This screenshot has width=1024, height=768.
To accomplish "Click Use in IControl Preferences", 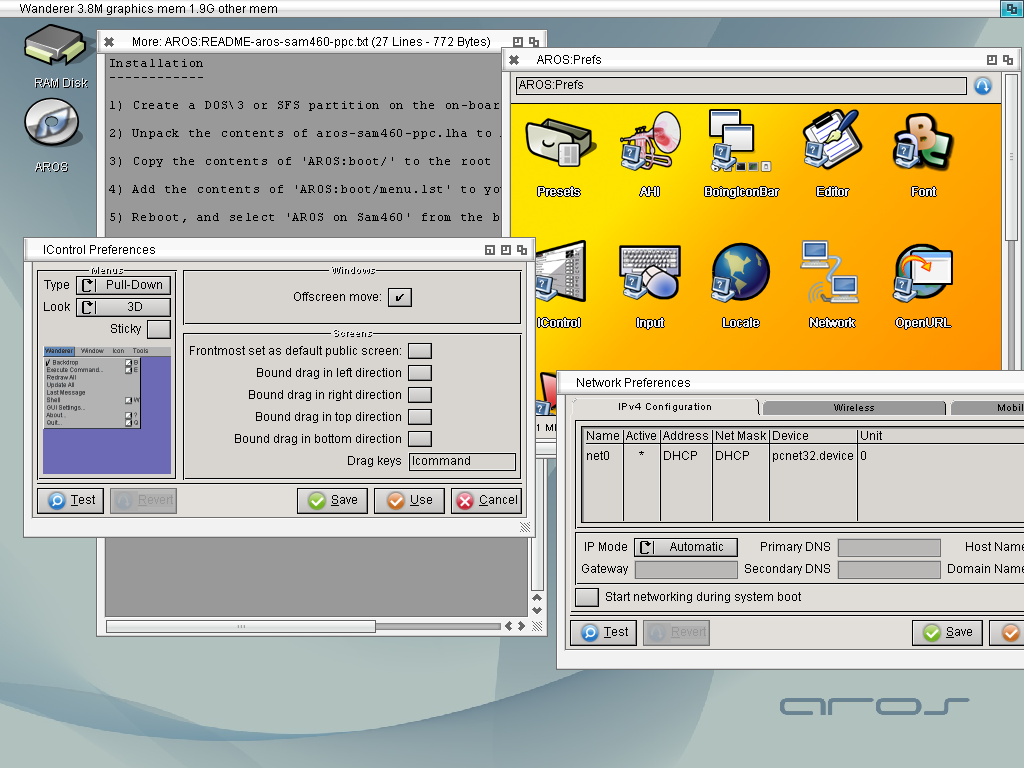I will point(409,500).
